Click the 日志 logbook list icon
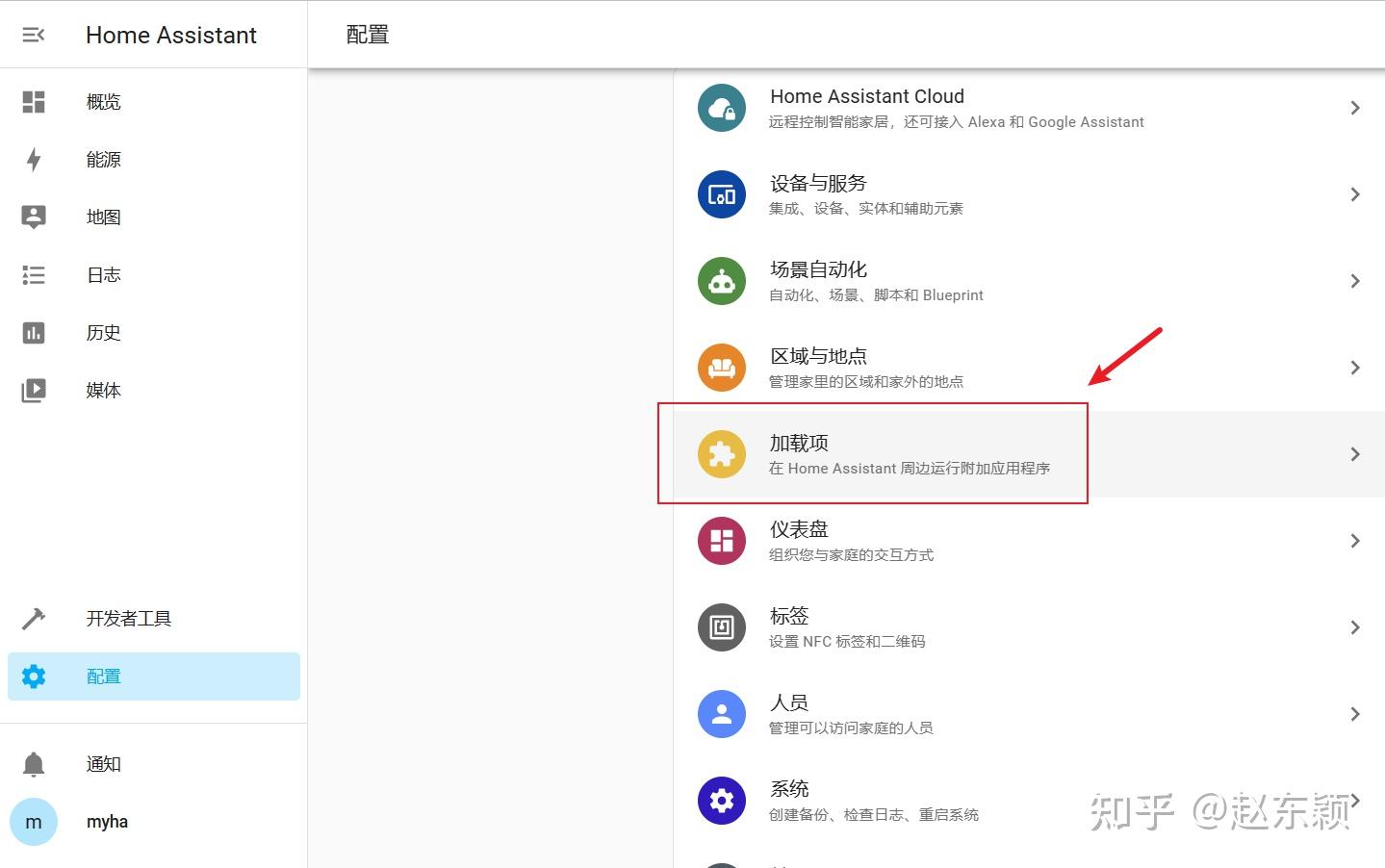 (x=34, y=274)
